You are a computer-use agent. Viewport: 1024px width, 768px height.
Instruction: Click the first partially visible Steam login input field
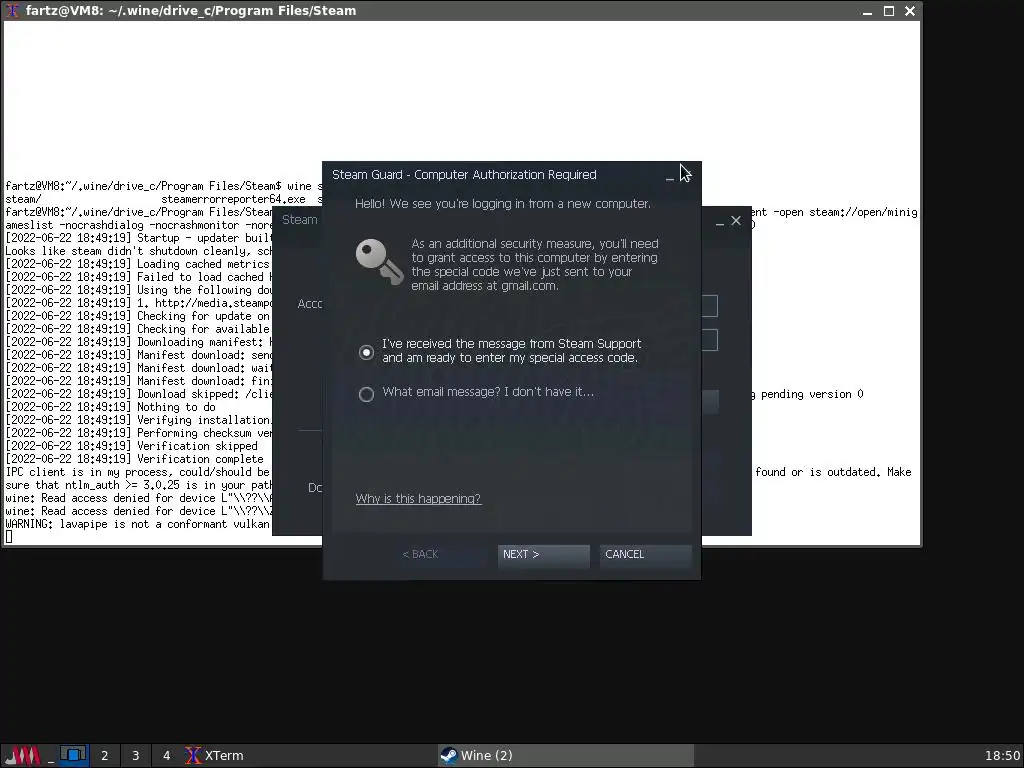[710, 306]
